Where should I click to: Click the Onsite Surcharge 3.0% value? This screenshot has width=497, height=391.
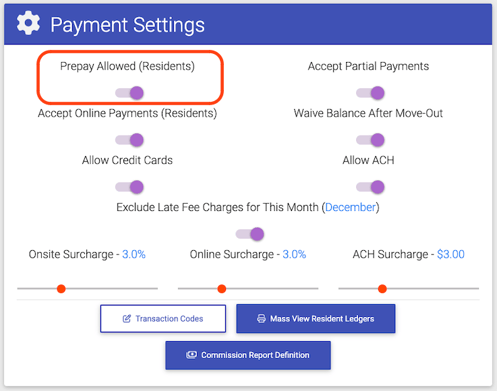coord(134,254)
